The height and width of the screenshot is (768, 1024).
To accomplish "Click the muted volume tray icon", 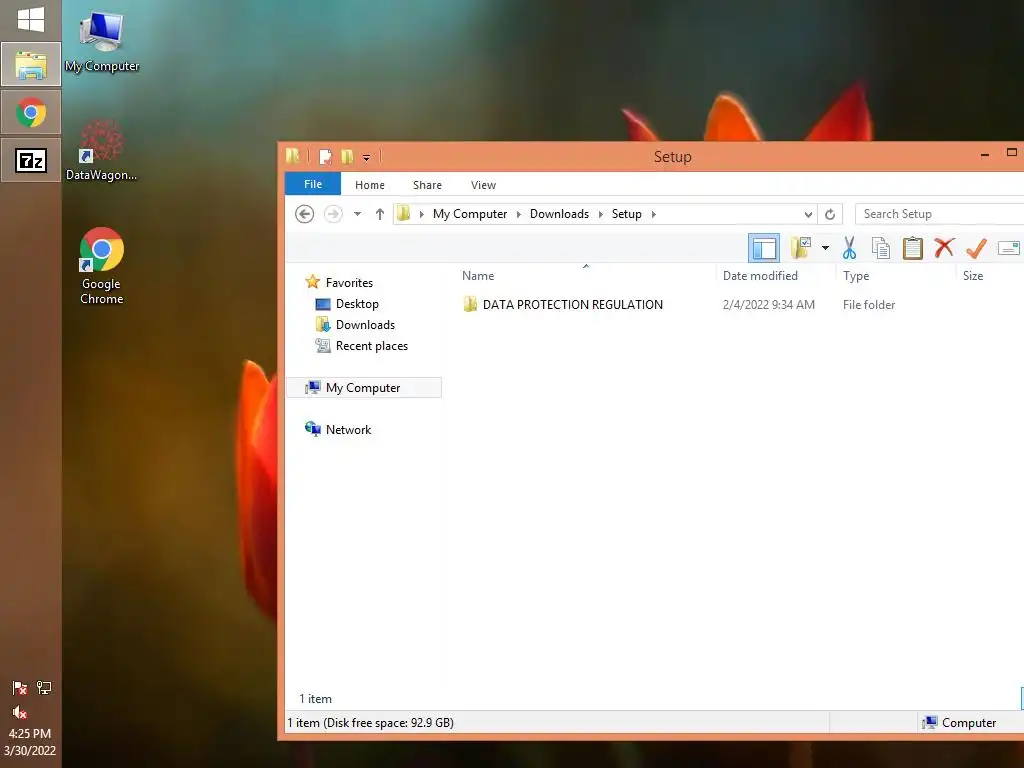I will [x=20, y=711].
